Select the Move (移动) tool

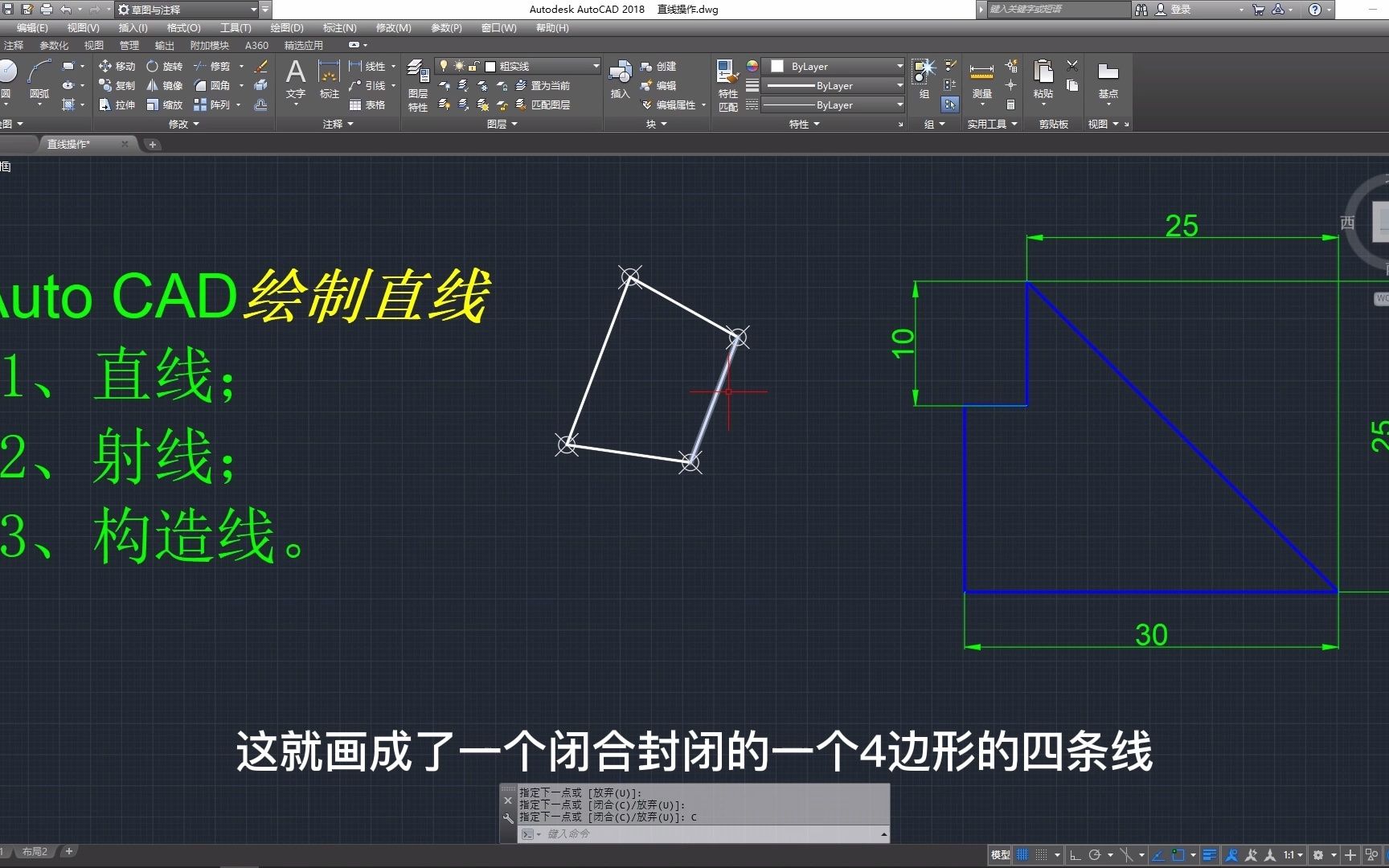coord(117,66)
